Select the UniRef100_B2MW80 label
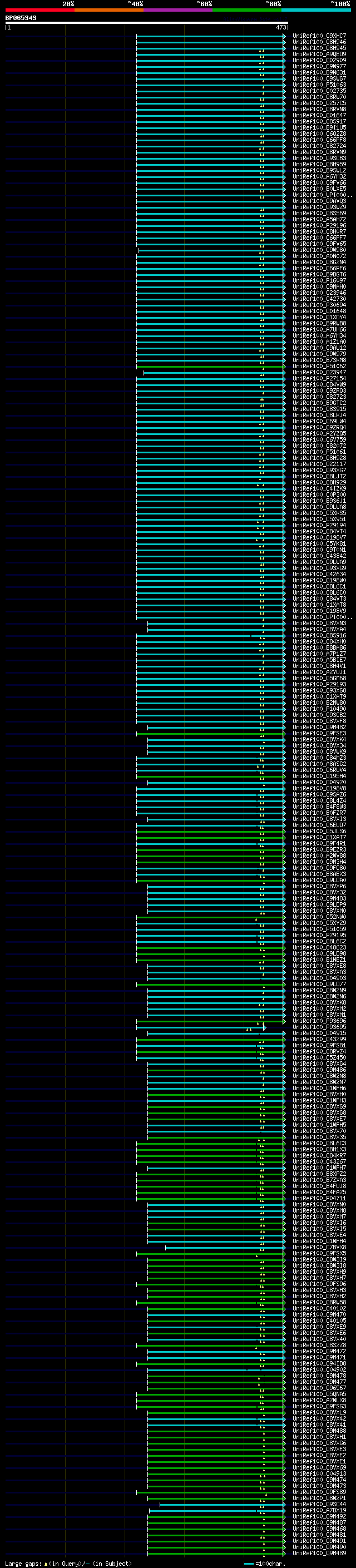This screenshot has height=1568, width=356. [x=319, y=703]
